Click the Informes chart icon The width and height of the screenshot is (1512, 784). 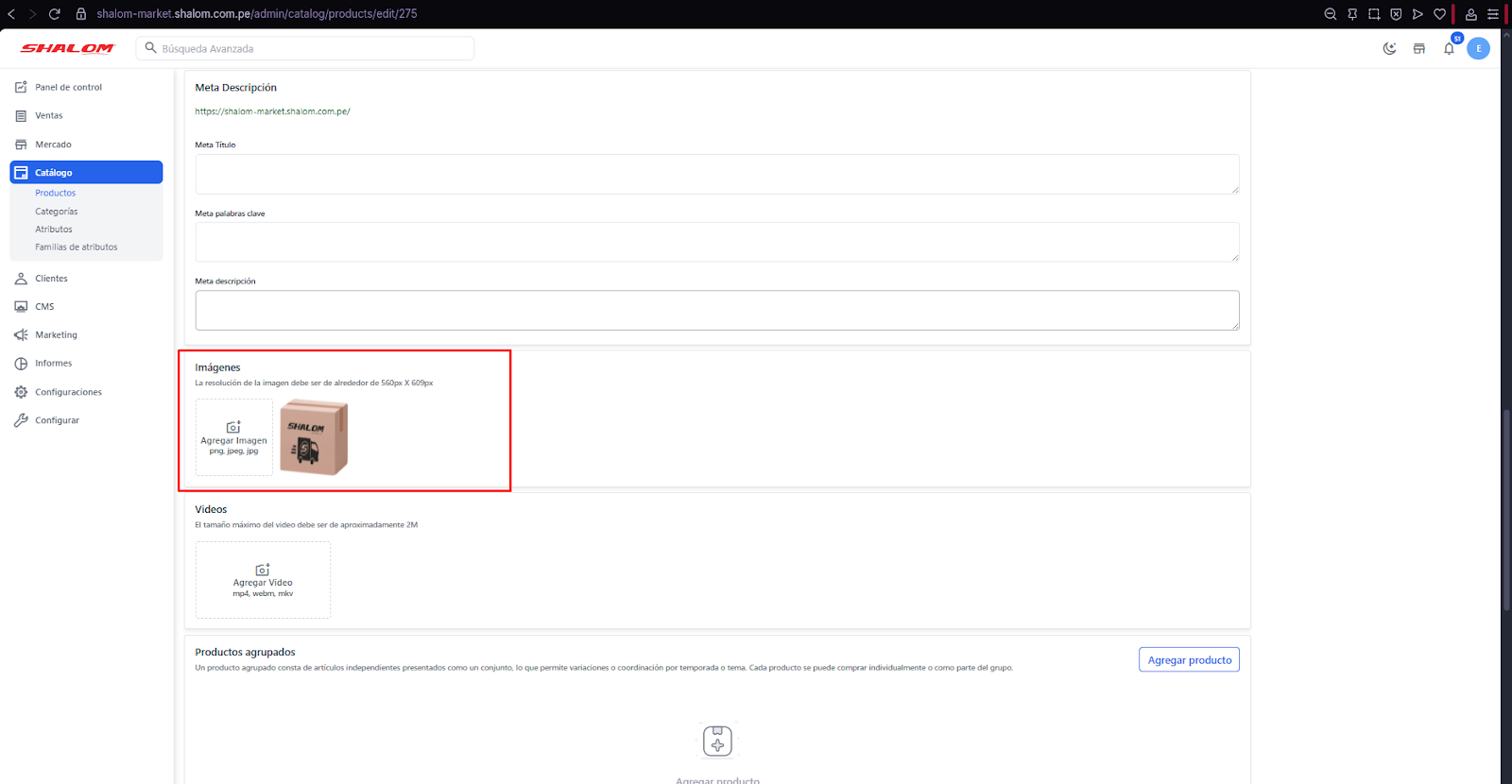[21, 364]
